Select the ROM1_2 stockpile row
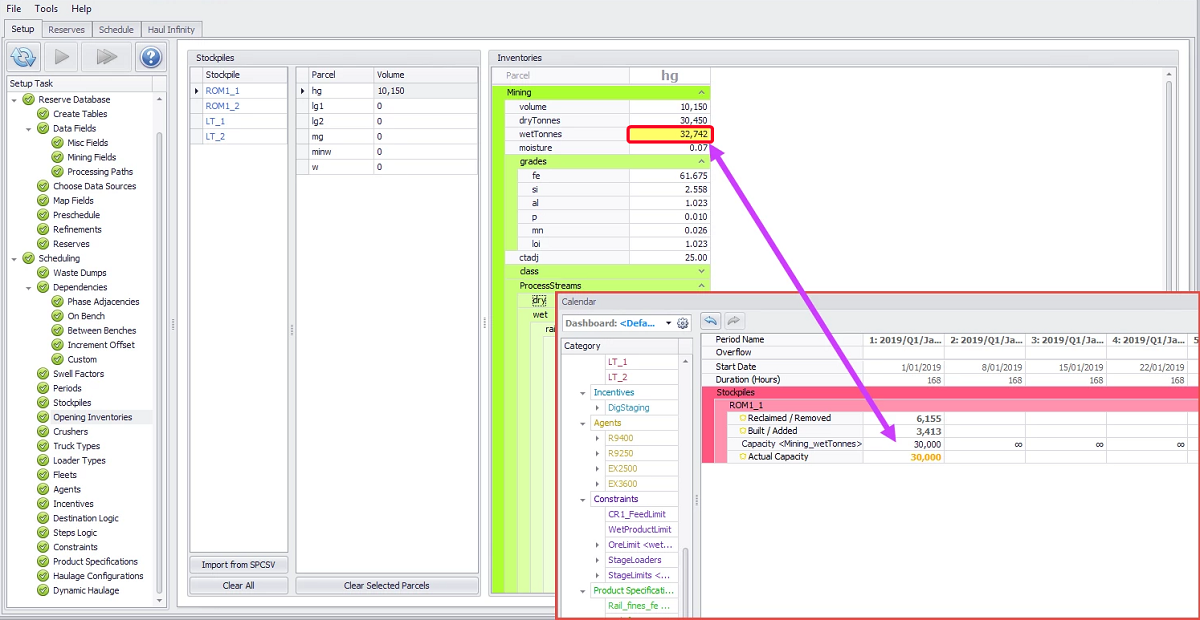The width and height of the screenshot is (1200, 620). tap(222, 106)
